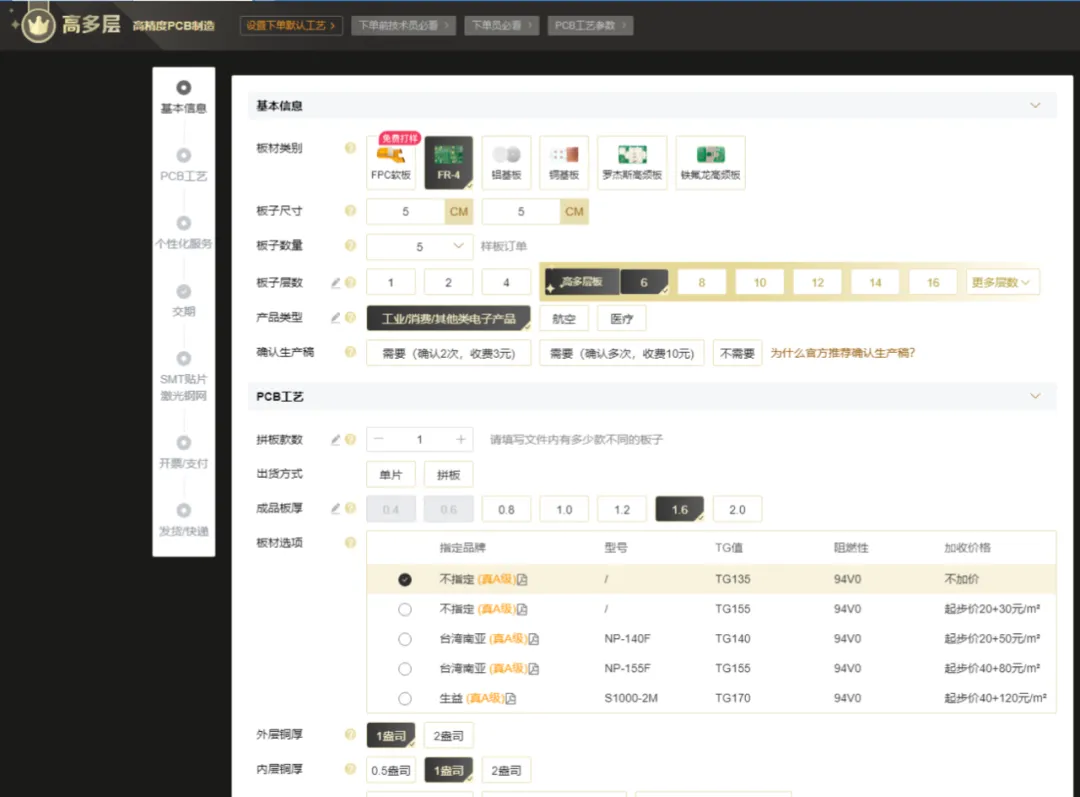
Task: Select the FPC软板 board type icon
Action: point(391,162)
